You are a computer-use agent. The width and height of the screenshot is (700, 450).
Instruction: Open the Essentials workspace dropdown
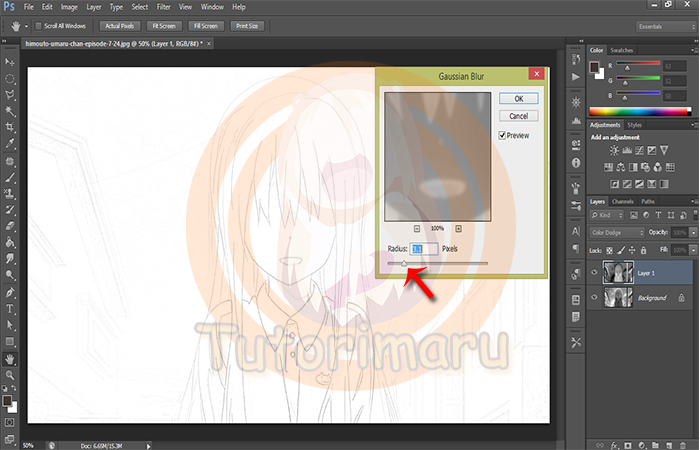[666, 26]
